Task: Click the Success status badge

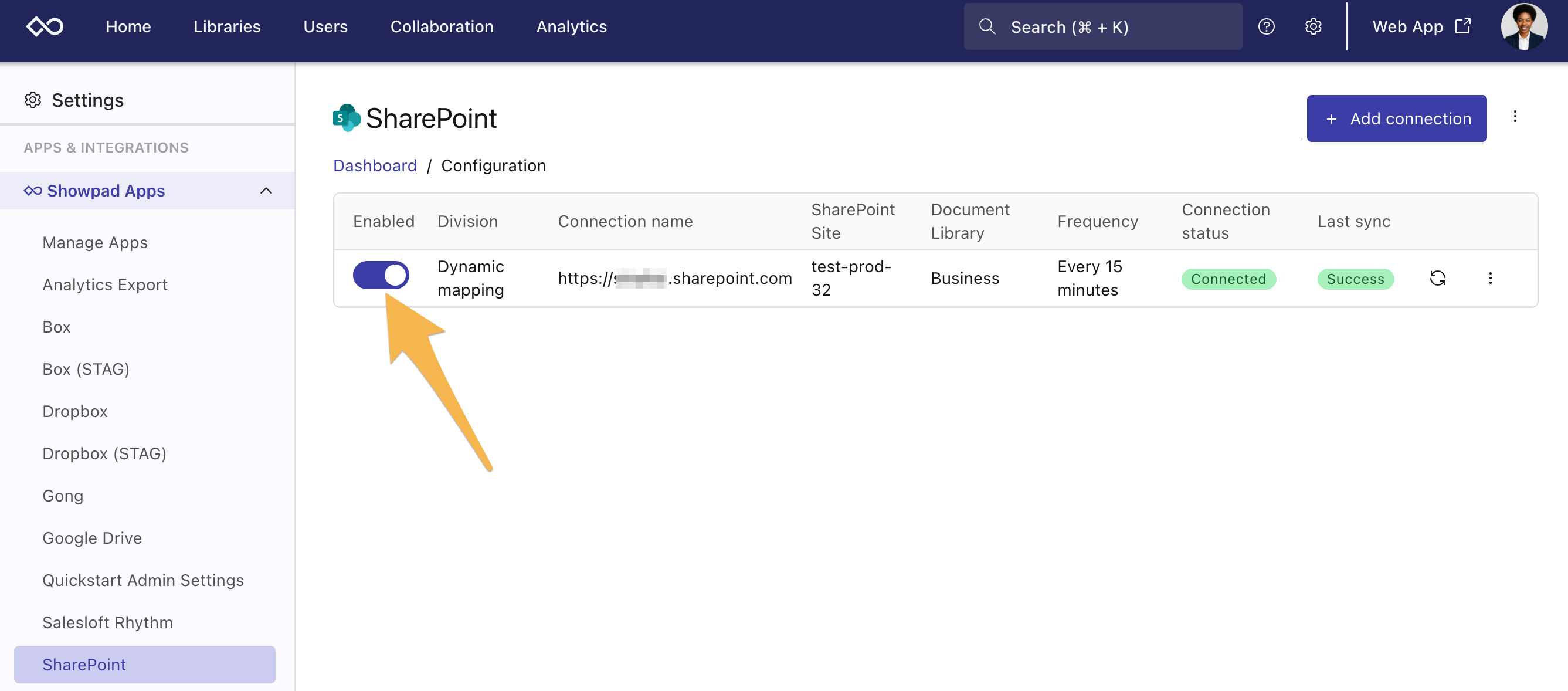Action: (1355, 279)
